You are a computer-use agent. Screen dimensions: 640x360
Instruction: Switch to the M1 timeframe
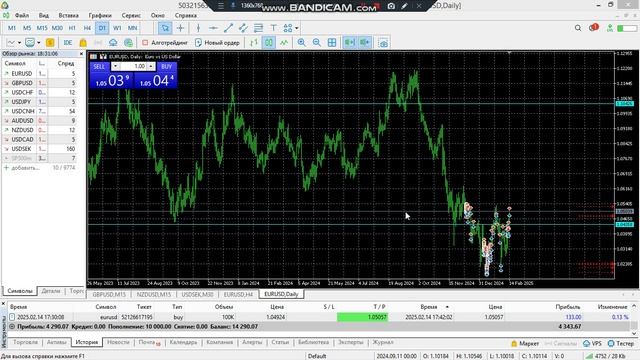(x=12, y=28)
